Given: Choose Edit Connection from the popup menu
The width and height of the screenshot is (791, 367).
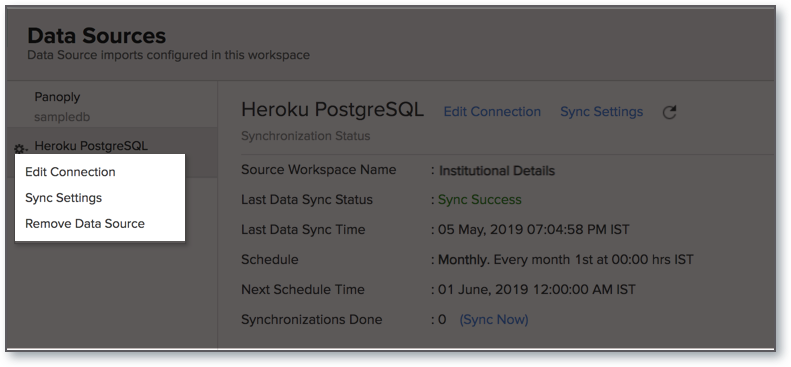Looking at the screenshot, I should coord(70,172).
